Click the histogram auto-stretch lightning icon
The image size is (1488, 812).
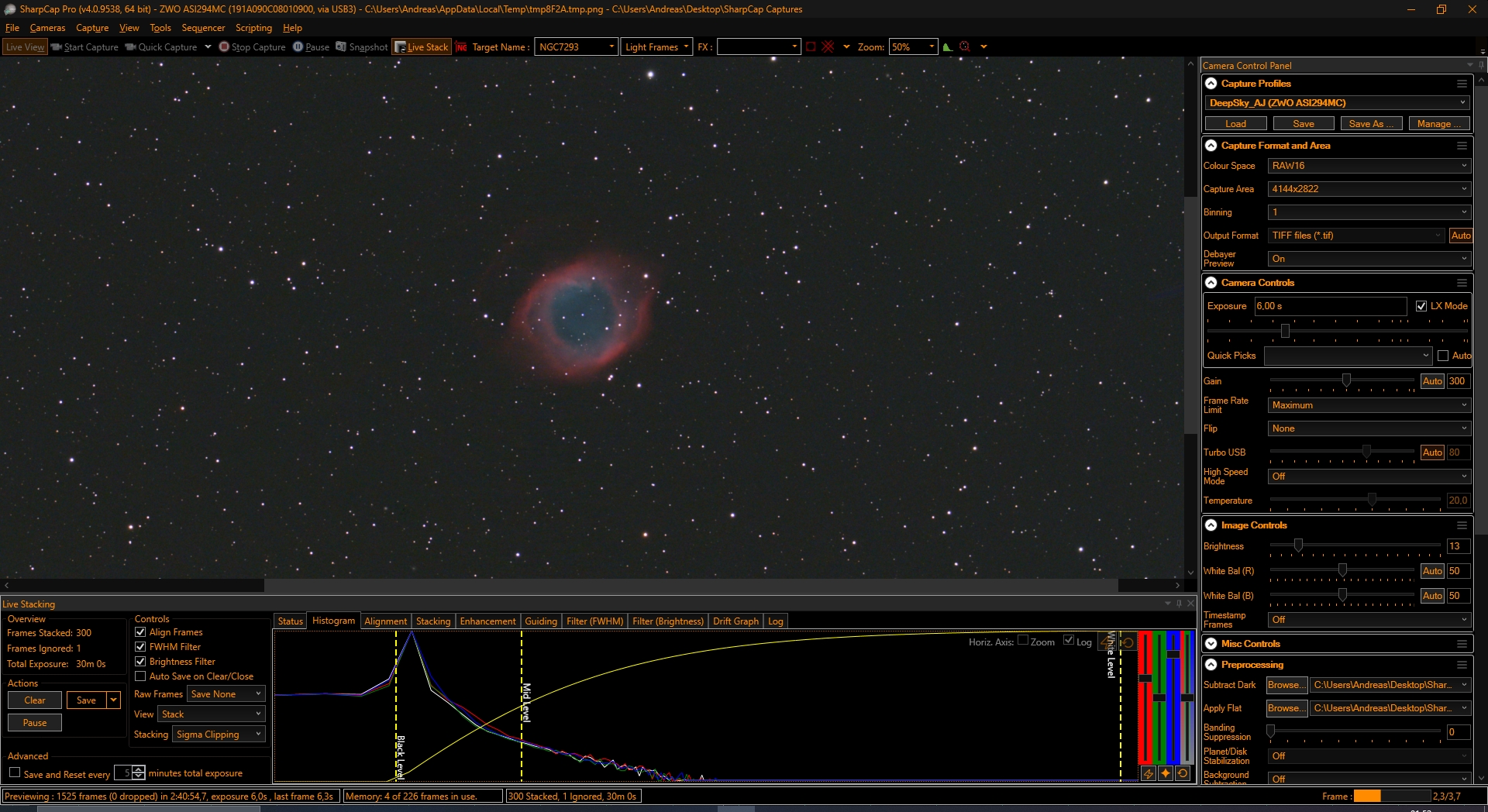(x=1107, y=642)
